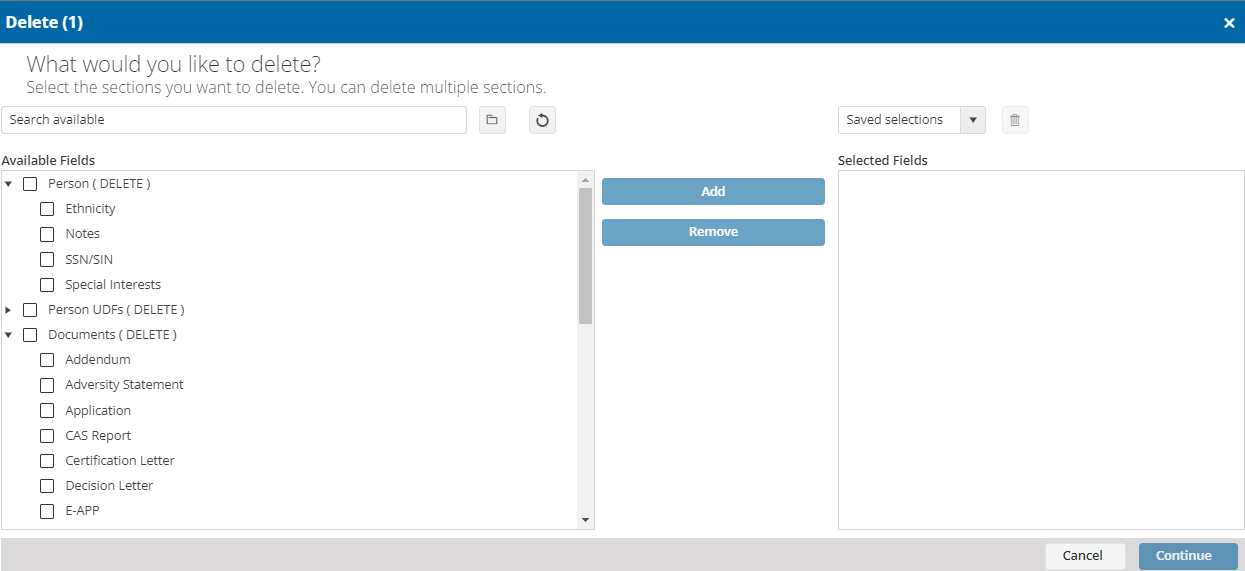Click the trash icon beside Saved selections
1245x571 pixels.
1015,120
